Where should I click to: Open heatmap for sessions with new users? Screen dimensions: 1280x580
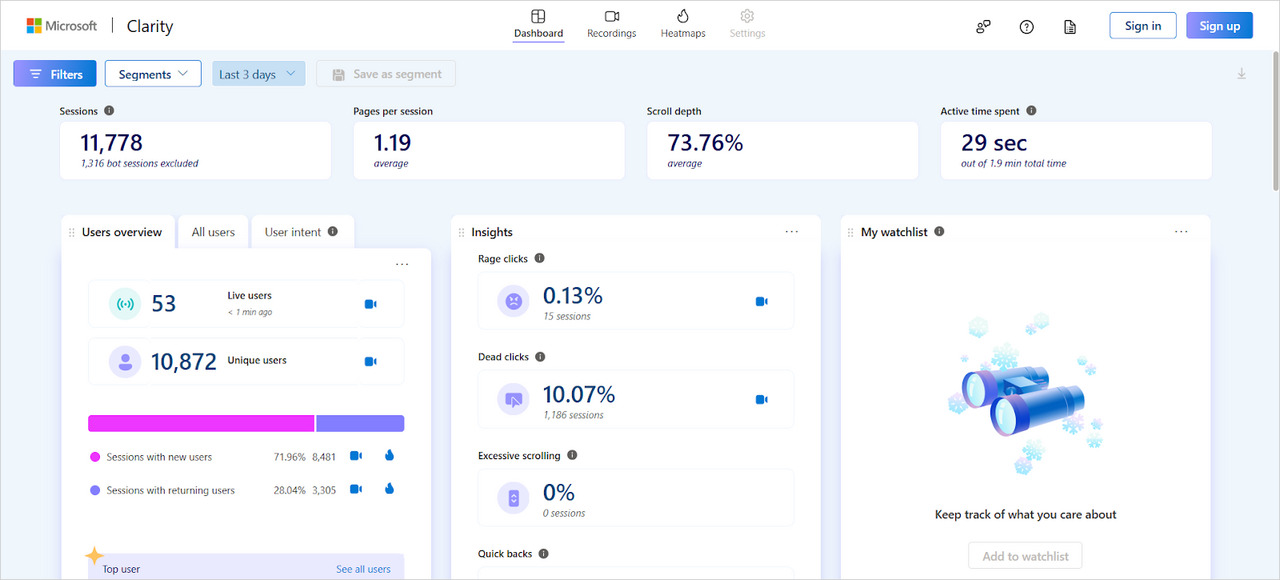pyautogui.click(x=389, y=456)
